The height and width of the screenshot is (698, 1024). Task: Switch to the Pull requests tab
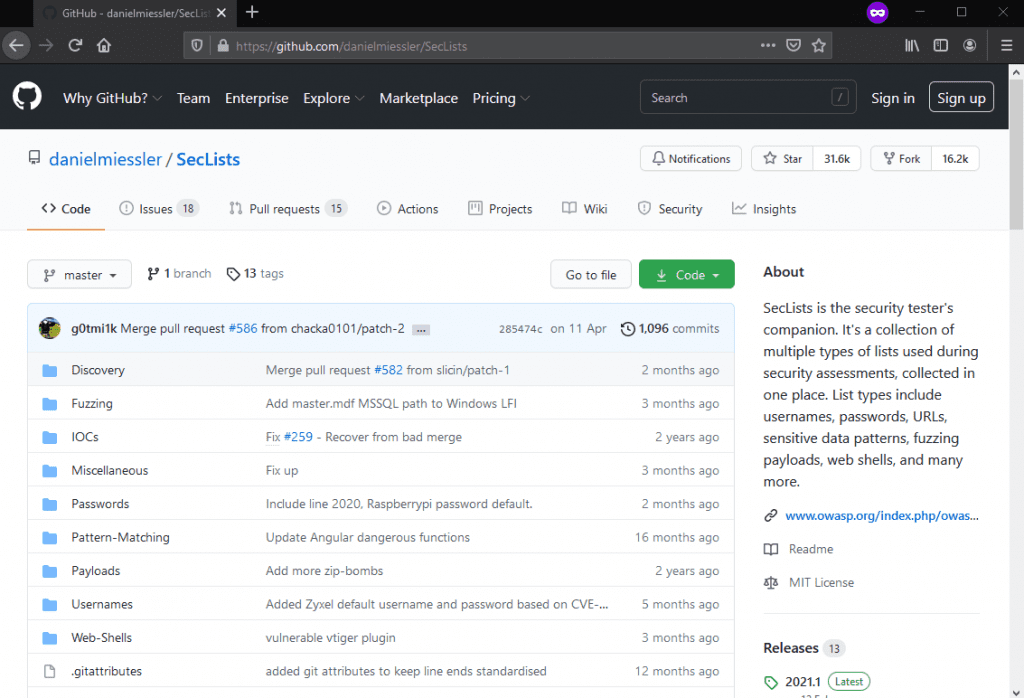click(288, 209)
